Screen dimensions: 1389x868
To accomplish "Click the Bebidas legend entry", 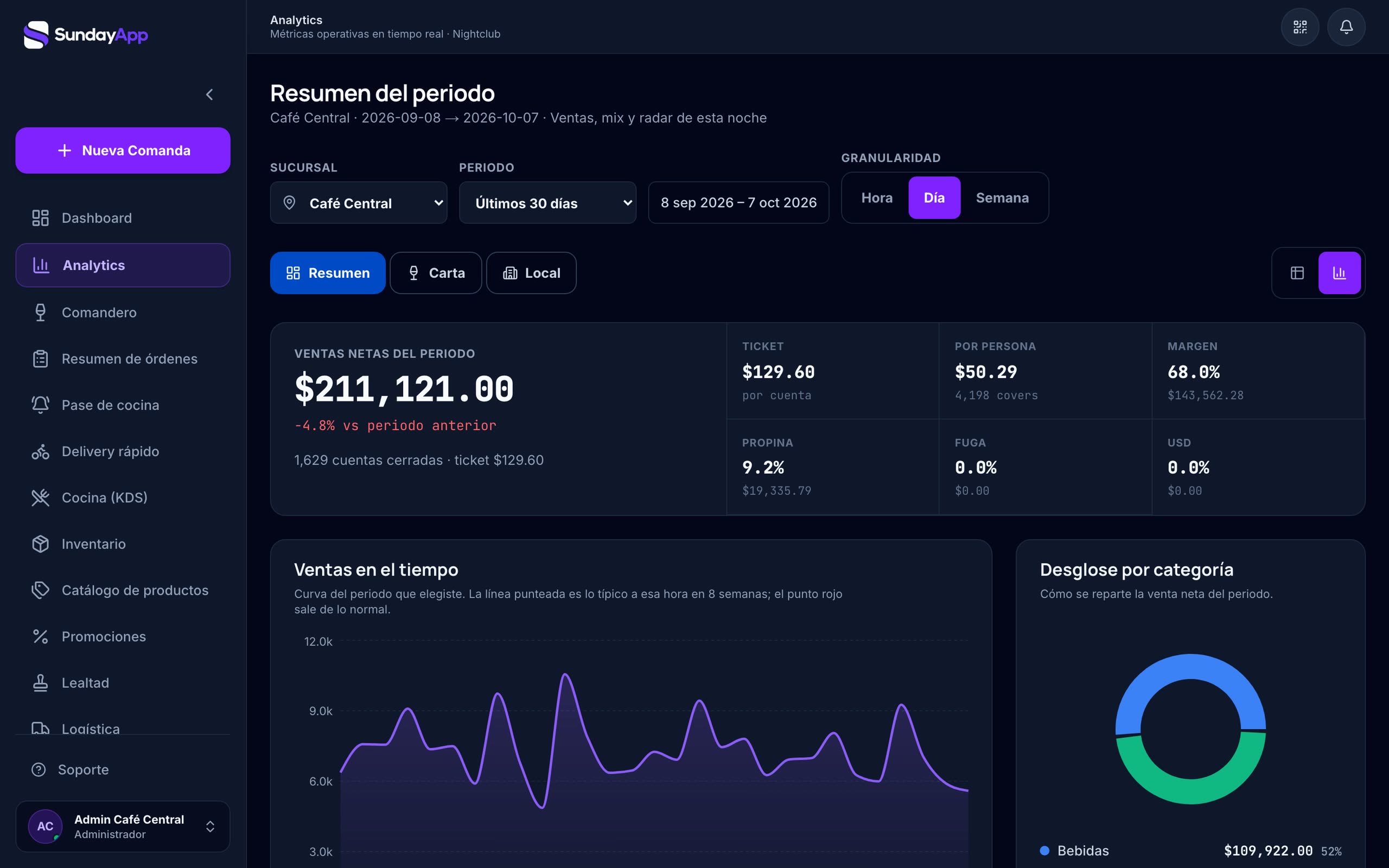I will click(1190, 851).
